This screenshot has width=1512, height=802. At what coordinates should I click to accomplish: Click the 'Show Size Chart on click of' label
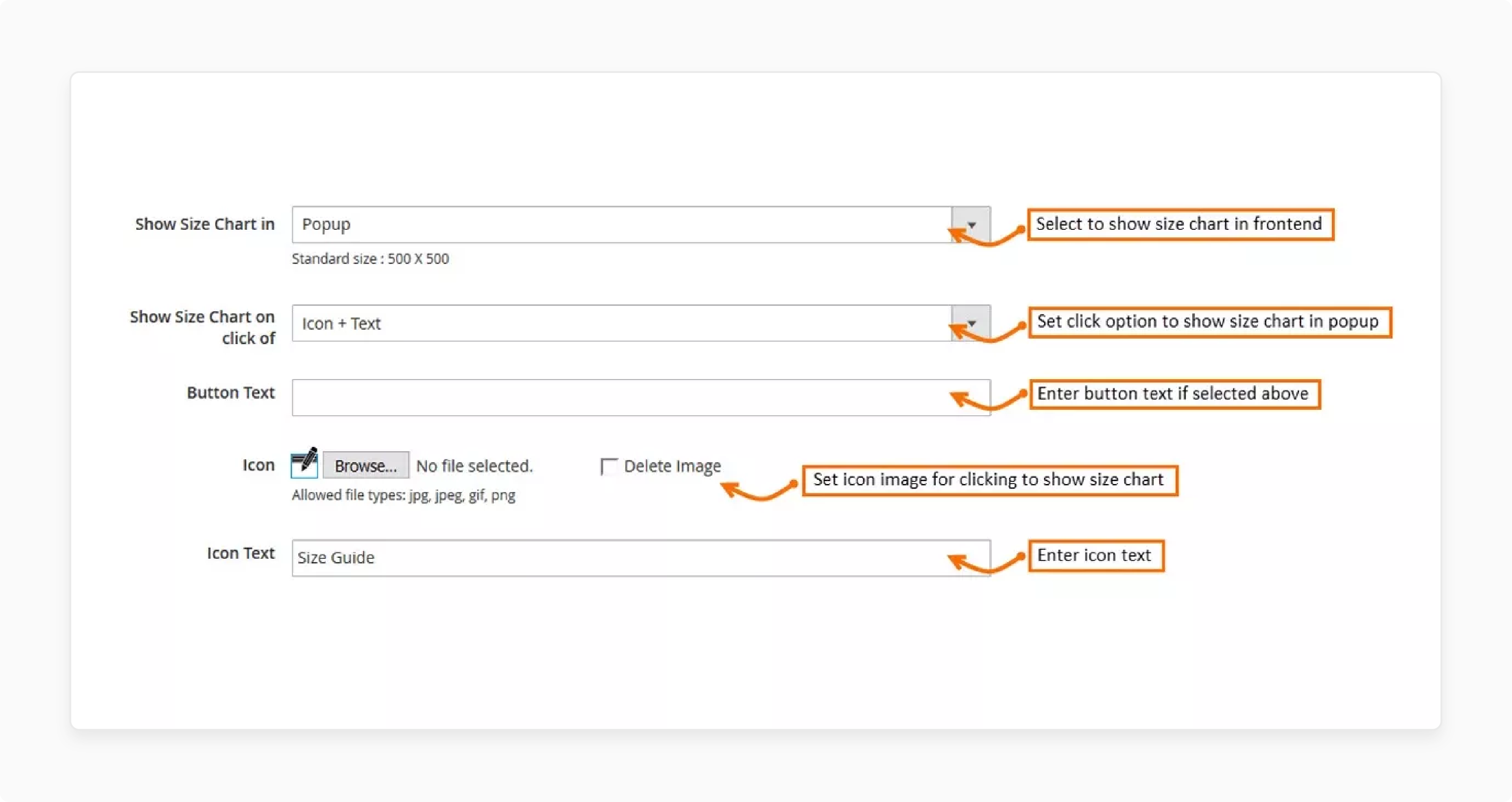202,327
